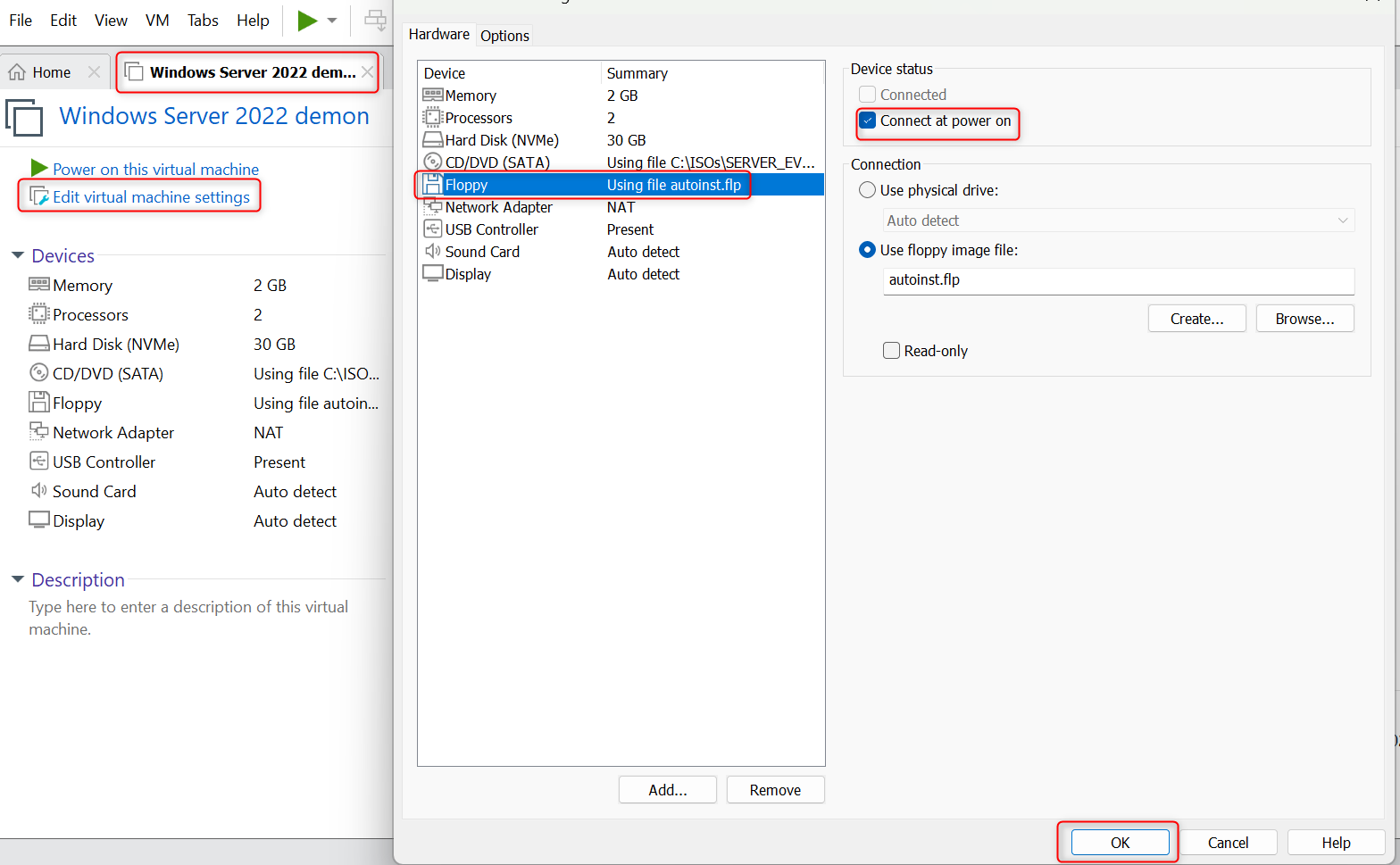The image size is (1400, 865).
Task: Click the Floppy disk icon in the Hardware dialog list
Action: coord(433,184)
